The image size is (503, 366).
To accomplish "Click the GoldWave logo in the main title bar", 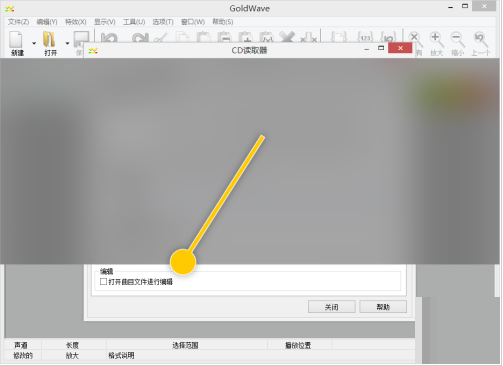I will [9, 8].
